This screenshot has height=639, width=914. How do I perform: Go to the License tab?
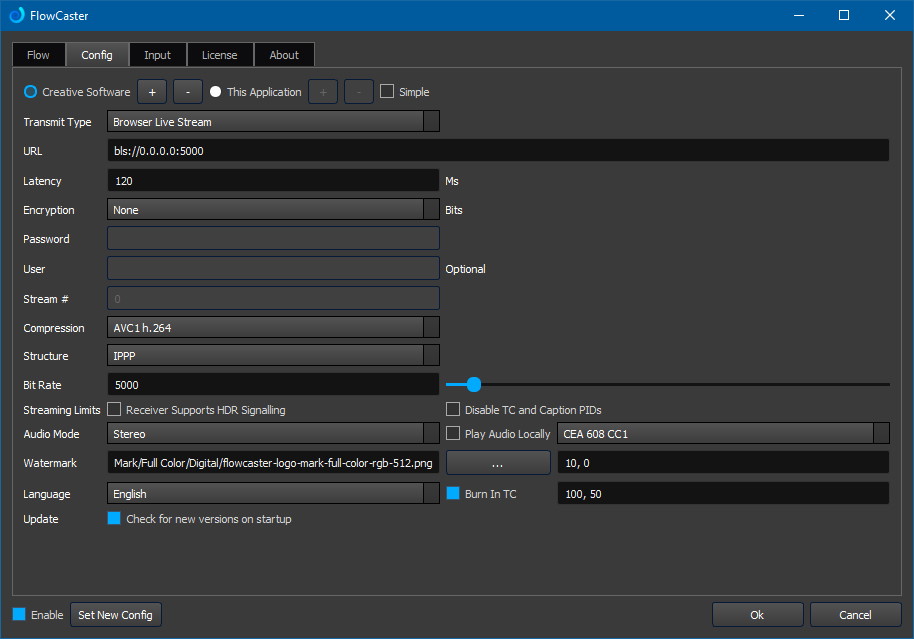pyautogui.click(x=220, y=55)
